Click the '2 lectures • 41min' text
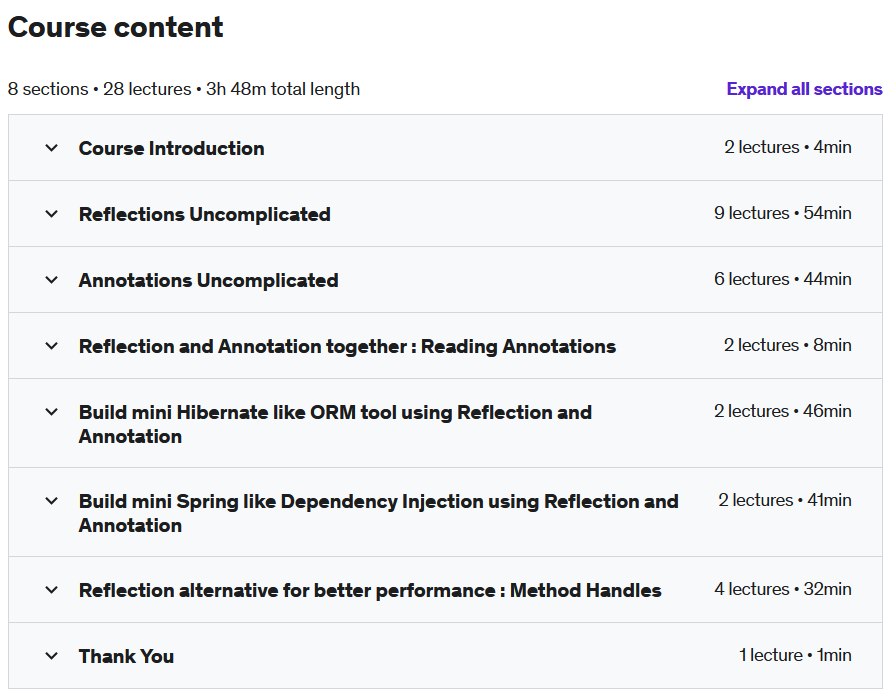888x693 pixels. pos(785,500)
